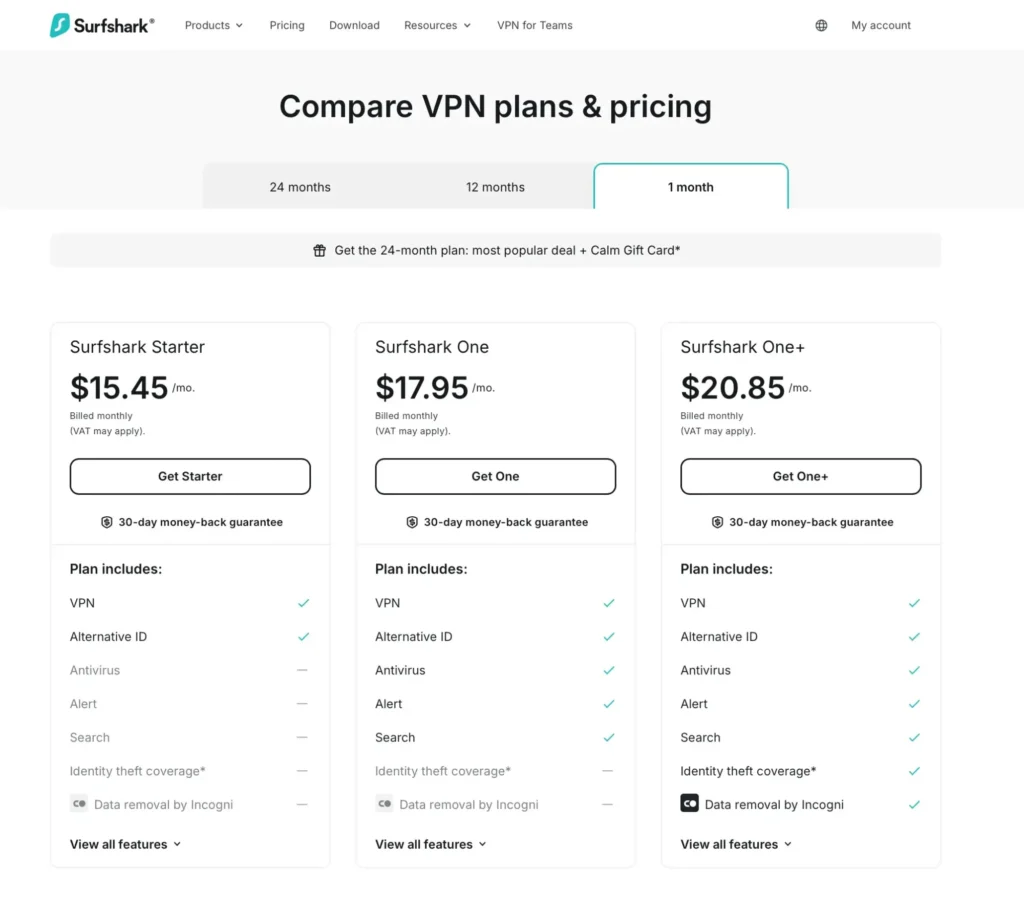
Task: Click the gift icon in the promo banner
Action: 318,250
